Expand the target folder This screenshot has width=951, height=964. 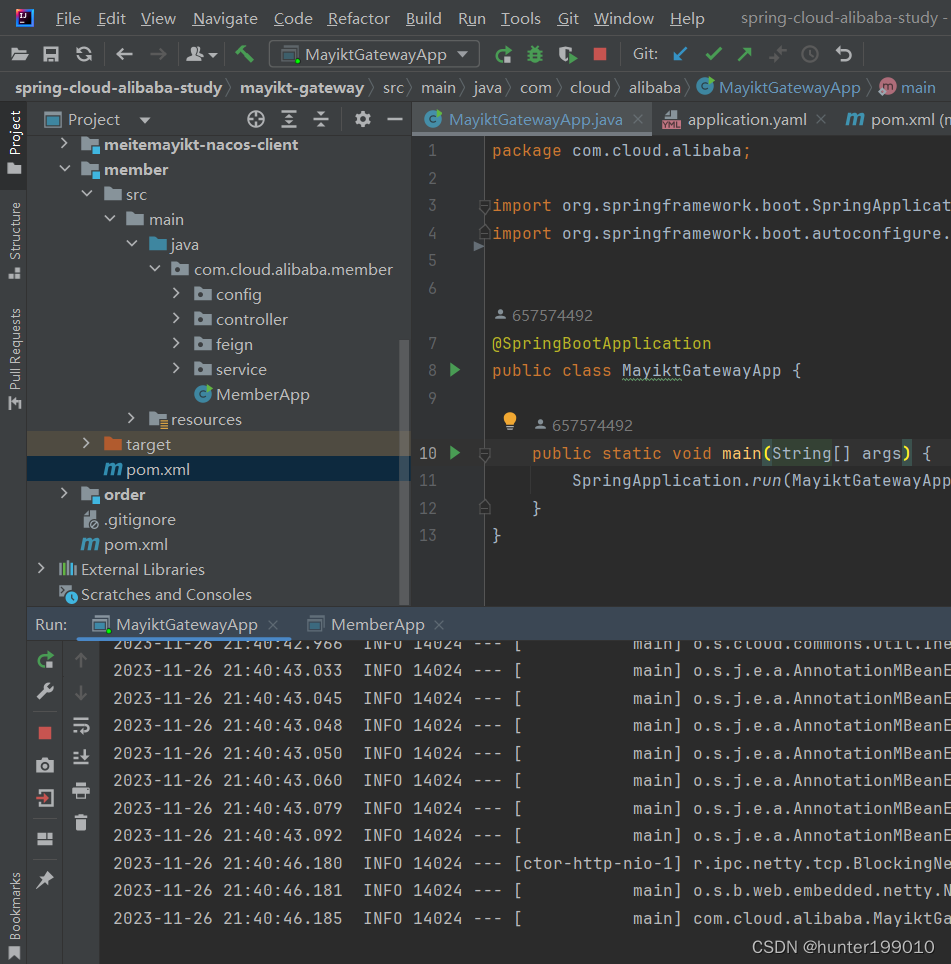click(x=86, y=443)
